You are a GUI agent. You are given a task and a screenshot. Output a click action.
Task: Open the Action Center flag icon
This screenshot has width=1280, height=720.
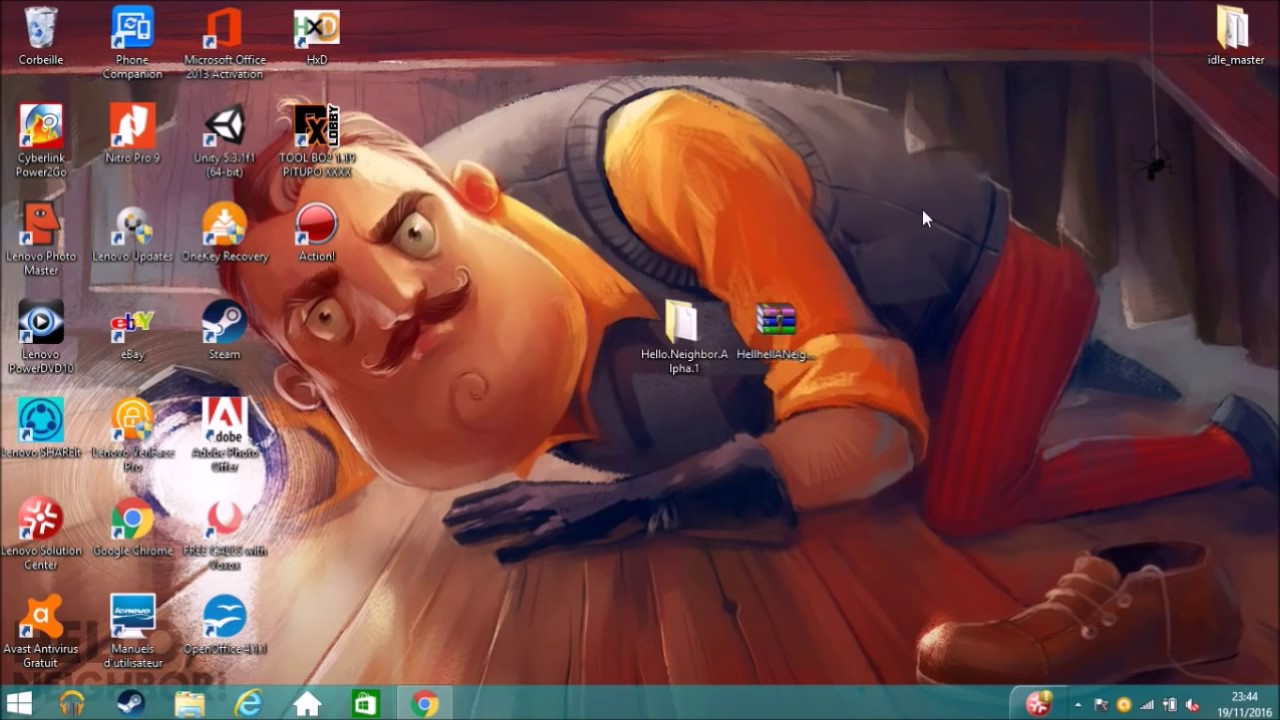coord(1101,705)
